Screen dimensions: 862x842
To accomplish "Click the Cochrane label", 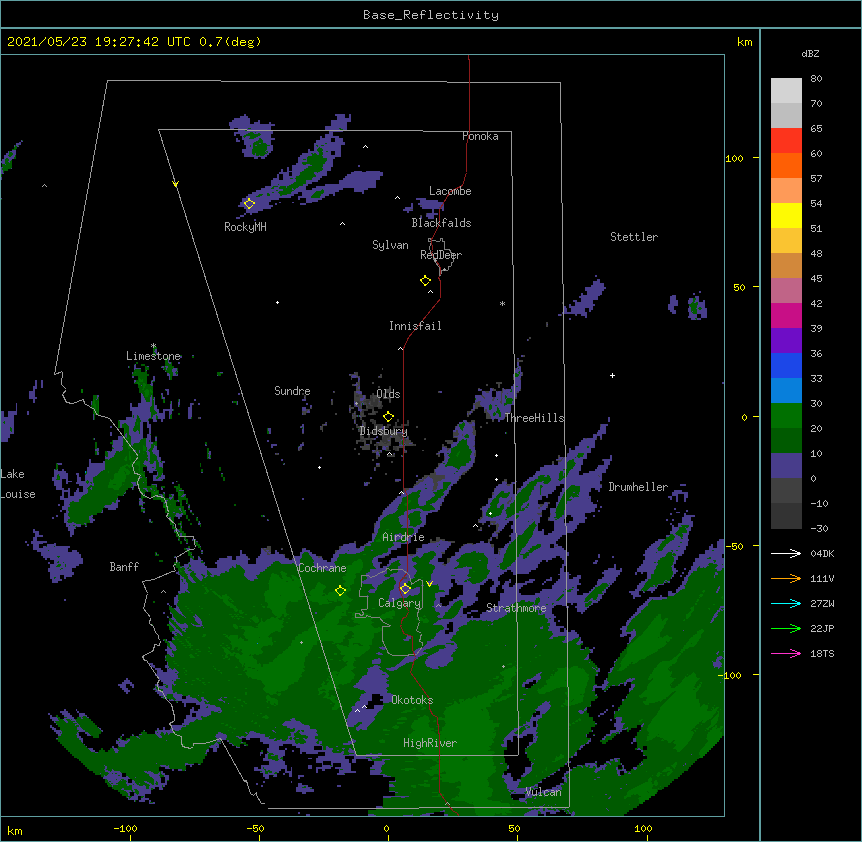I will click(x=322, y=568).
